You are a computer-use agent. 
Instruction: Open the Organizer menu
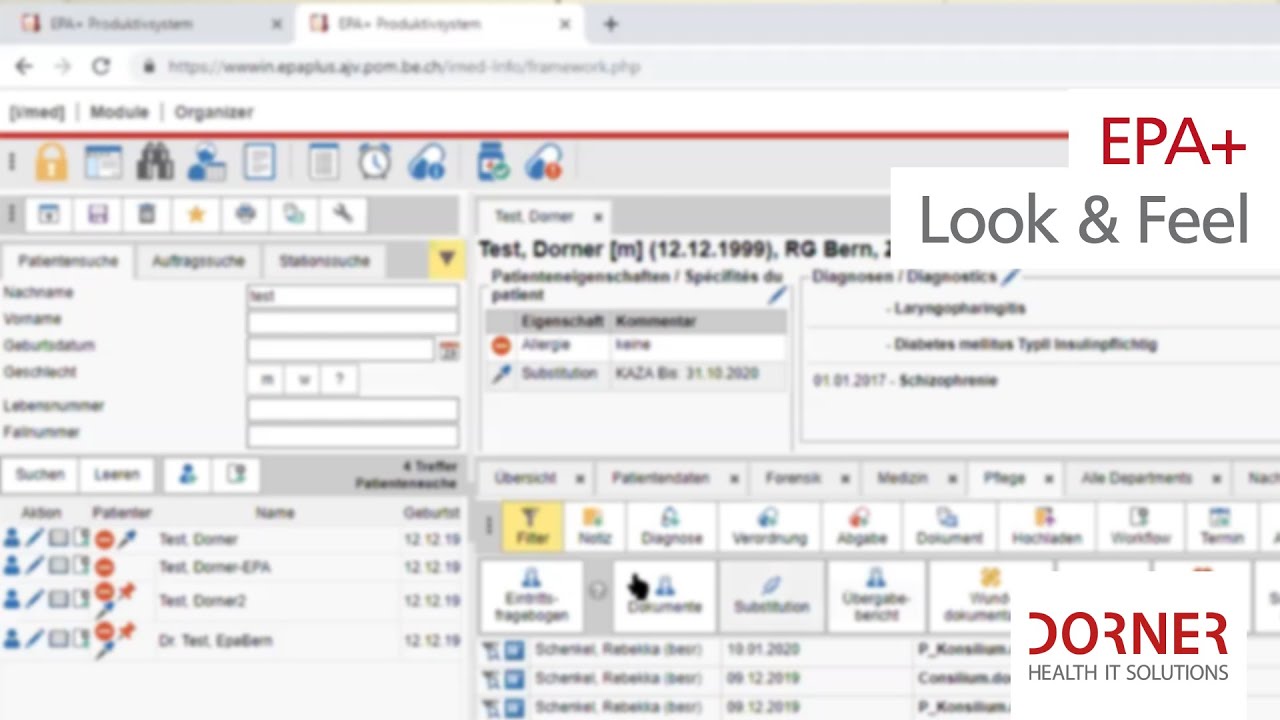214,112
